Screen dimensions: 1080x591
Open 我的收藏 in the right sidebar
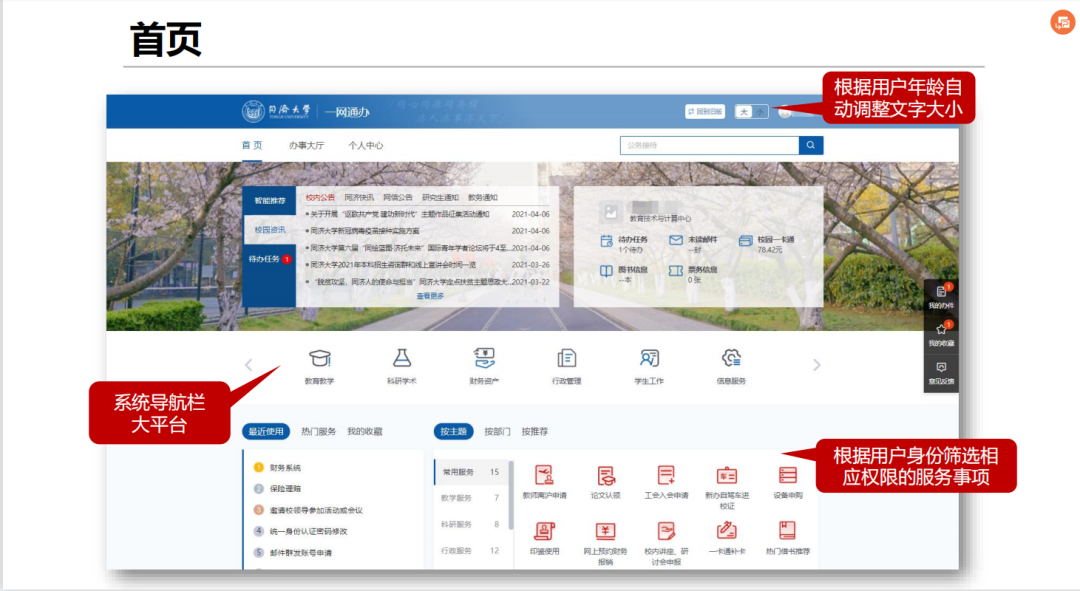[x=941, y=333]
